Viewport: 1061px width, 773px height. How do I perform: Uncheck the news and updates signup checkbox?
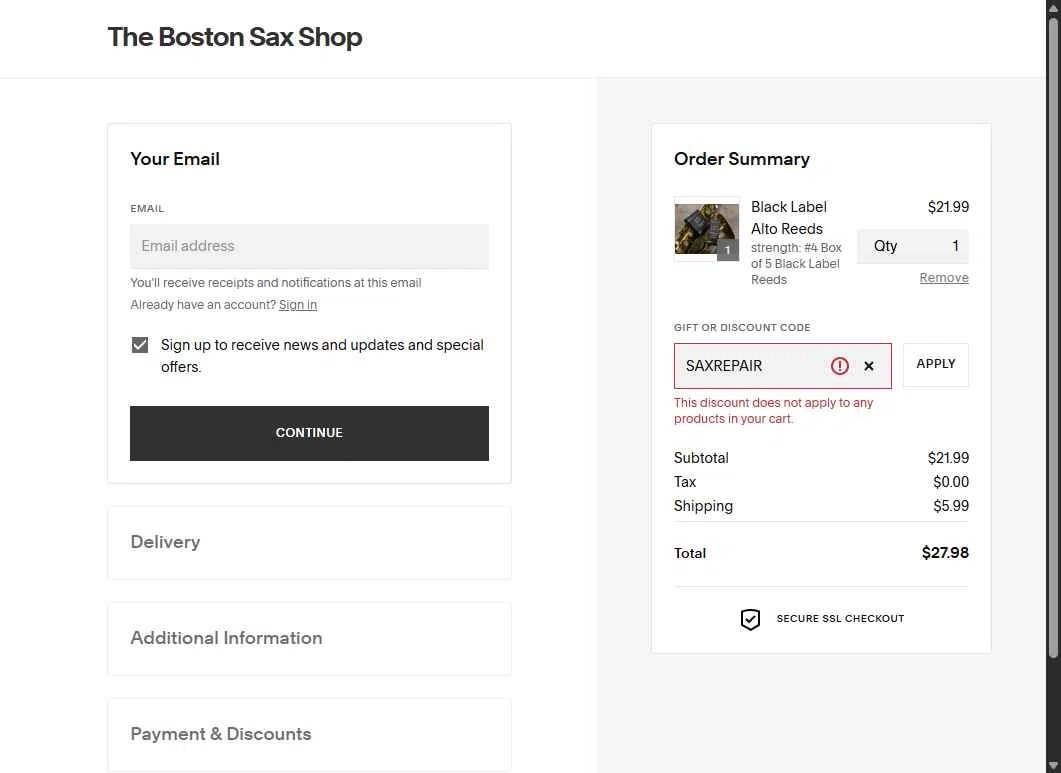click(x=140, y=345)
